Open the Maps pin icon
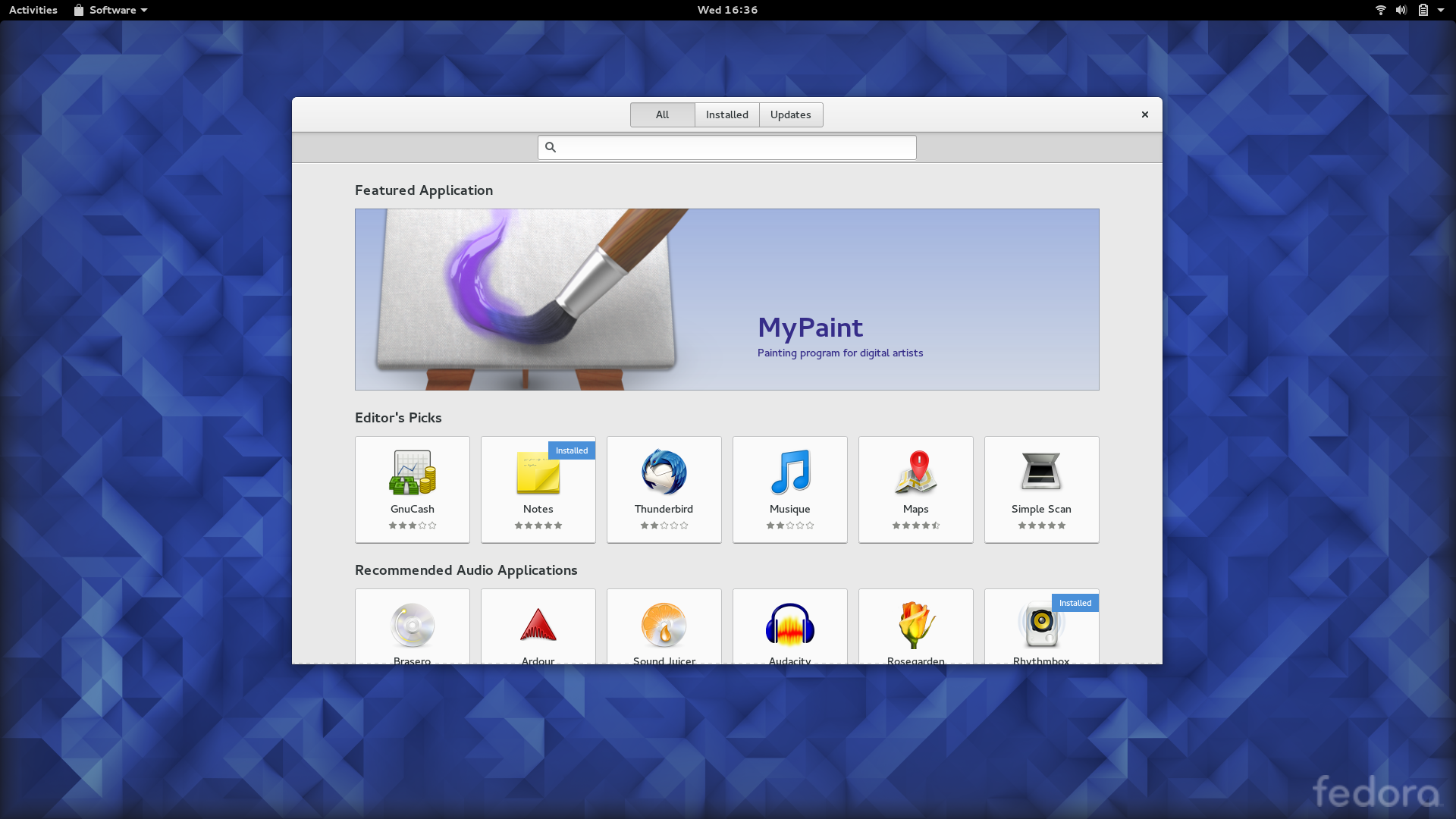Screen dimensions: 1456x819 [916, 472]
